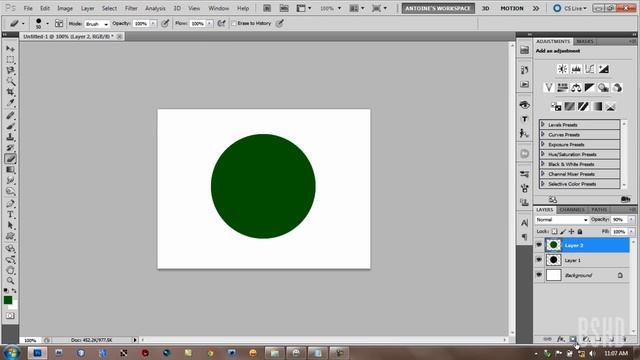Open the File menu
The image size is (640, 360).
click(28, 8)
